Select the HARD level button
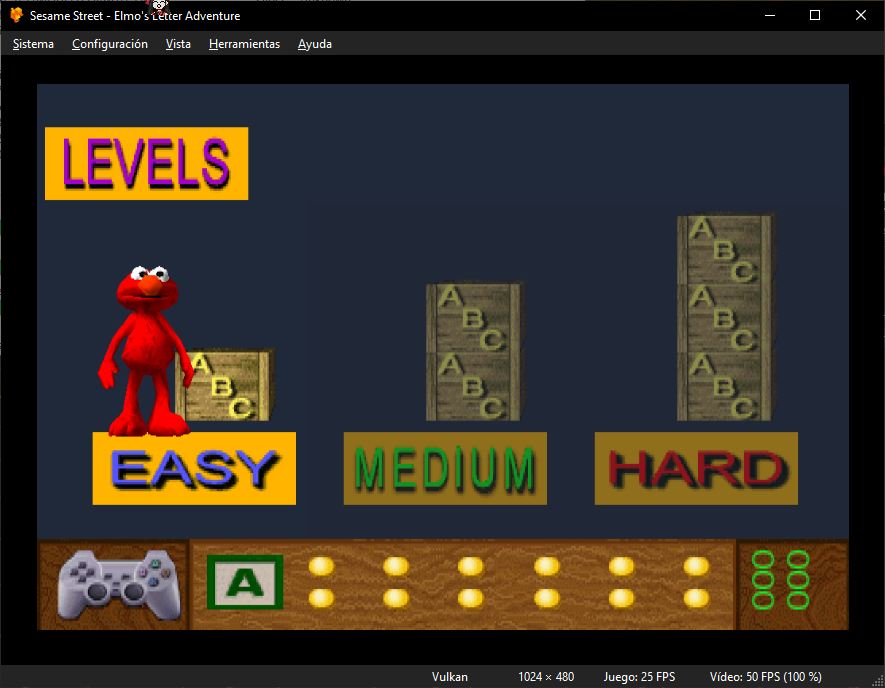885x688 pixels. tap(696, 468)
